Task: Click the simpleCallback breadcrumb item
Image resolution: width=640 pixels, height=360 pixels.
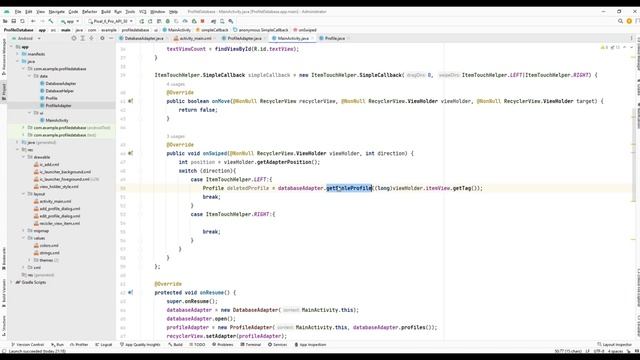Action: click(x=211, y=30)
